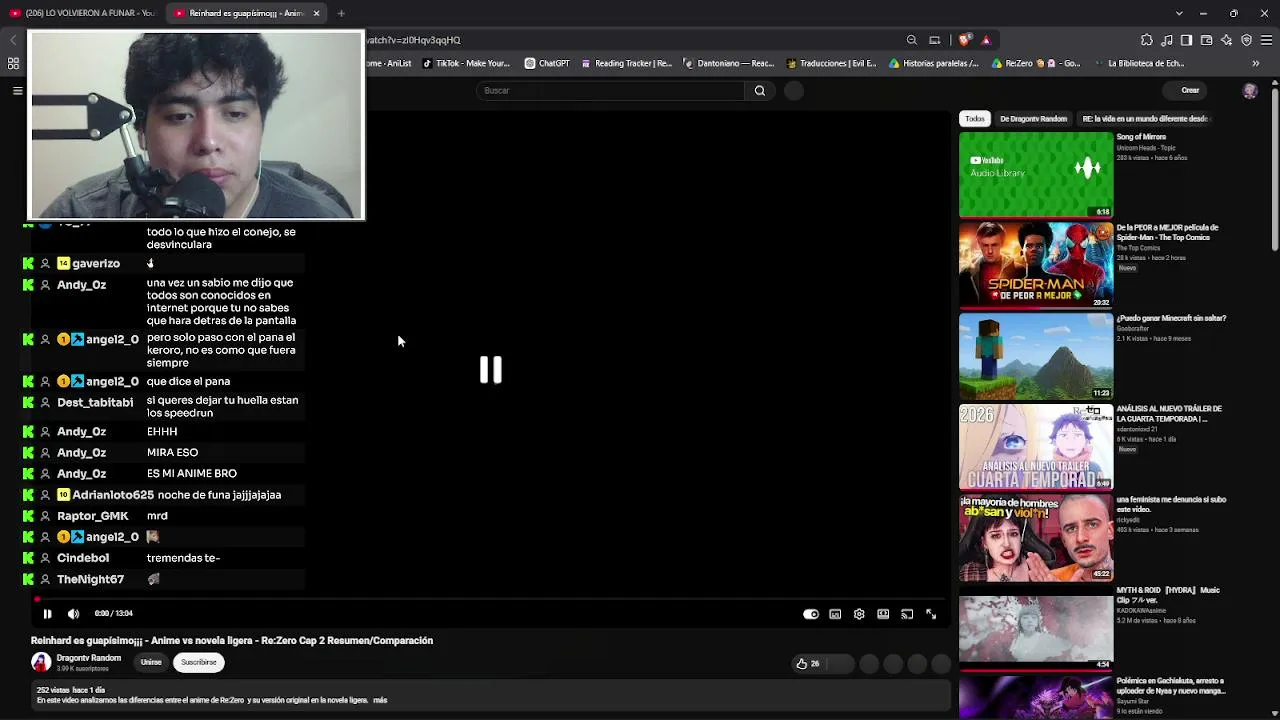1280x720 pixels.
Task: Open the Historias paralelas bookmark
Action: [934, 63]
